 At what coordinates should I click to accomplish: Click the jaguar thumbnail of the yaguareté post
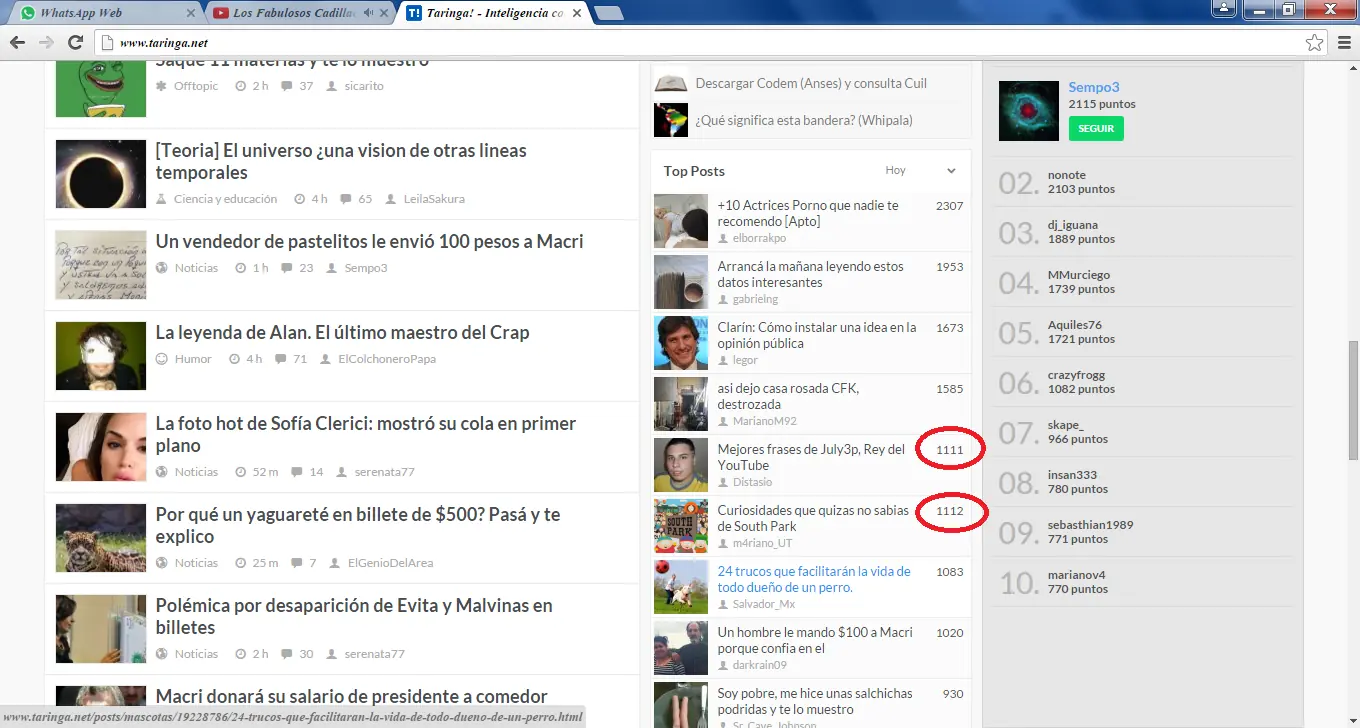(x=101, y=538)
